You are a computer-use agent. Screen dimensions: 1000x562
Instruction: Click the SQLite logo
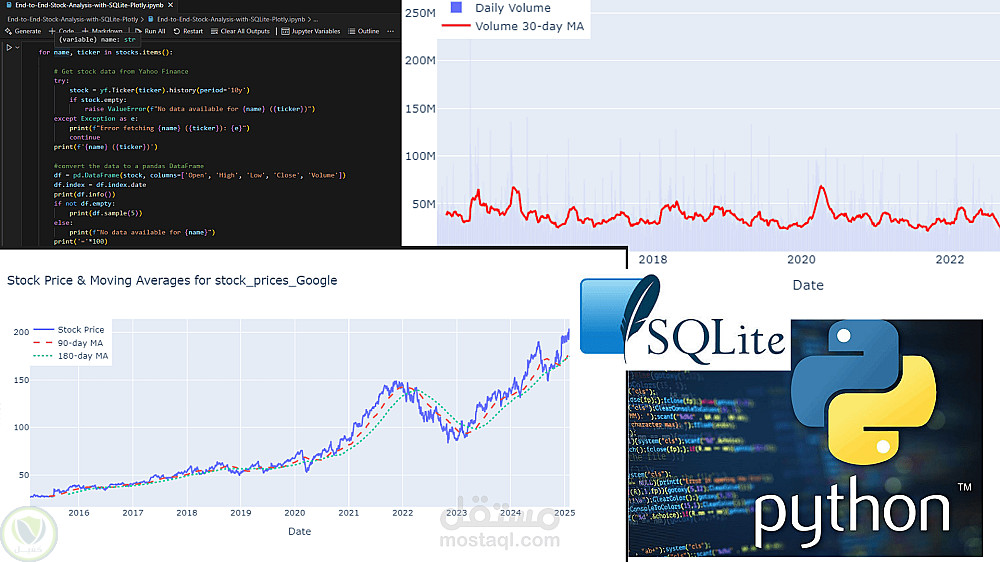pos(682,322)
